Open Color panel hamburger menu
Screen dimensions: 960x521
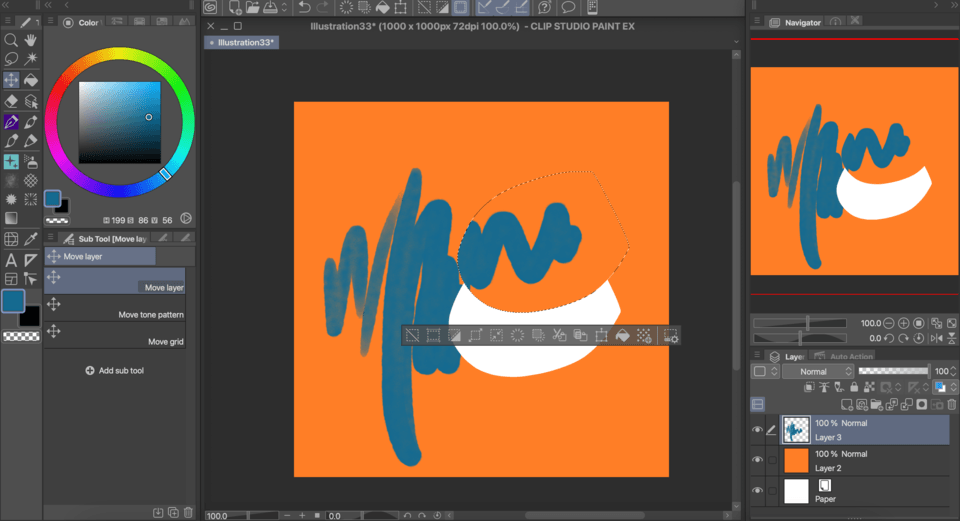point(51,22)
